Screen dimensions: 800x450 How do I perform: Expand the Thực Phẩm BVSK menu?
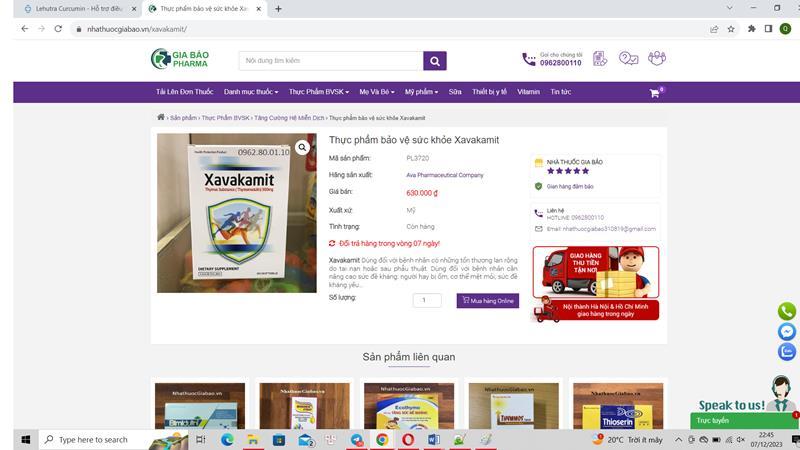click(318, 92)
